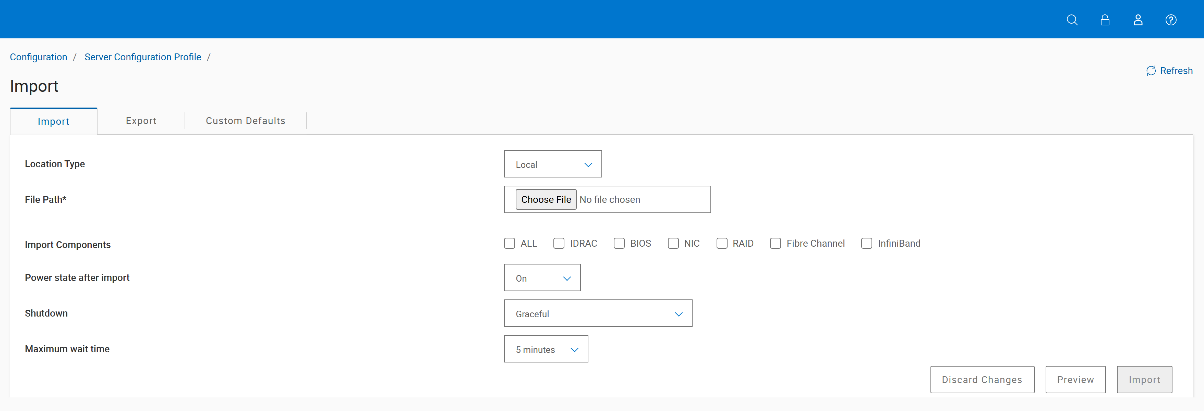Check the InfiniBand component box
This screenshot has height=411, width=1204.
click(x=867, y=243)
